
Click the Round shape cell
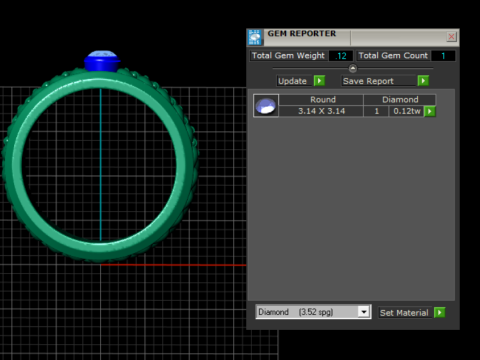(x=321, y=100)
